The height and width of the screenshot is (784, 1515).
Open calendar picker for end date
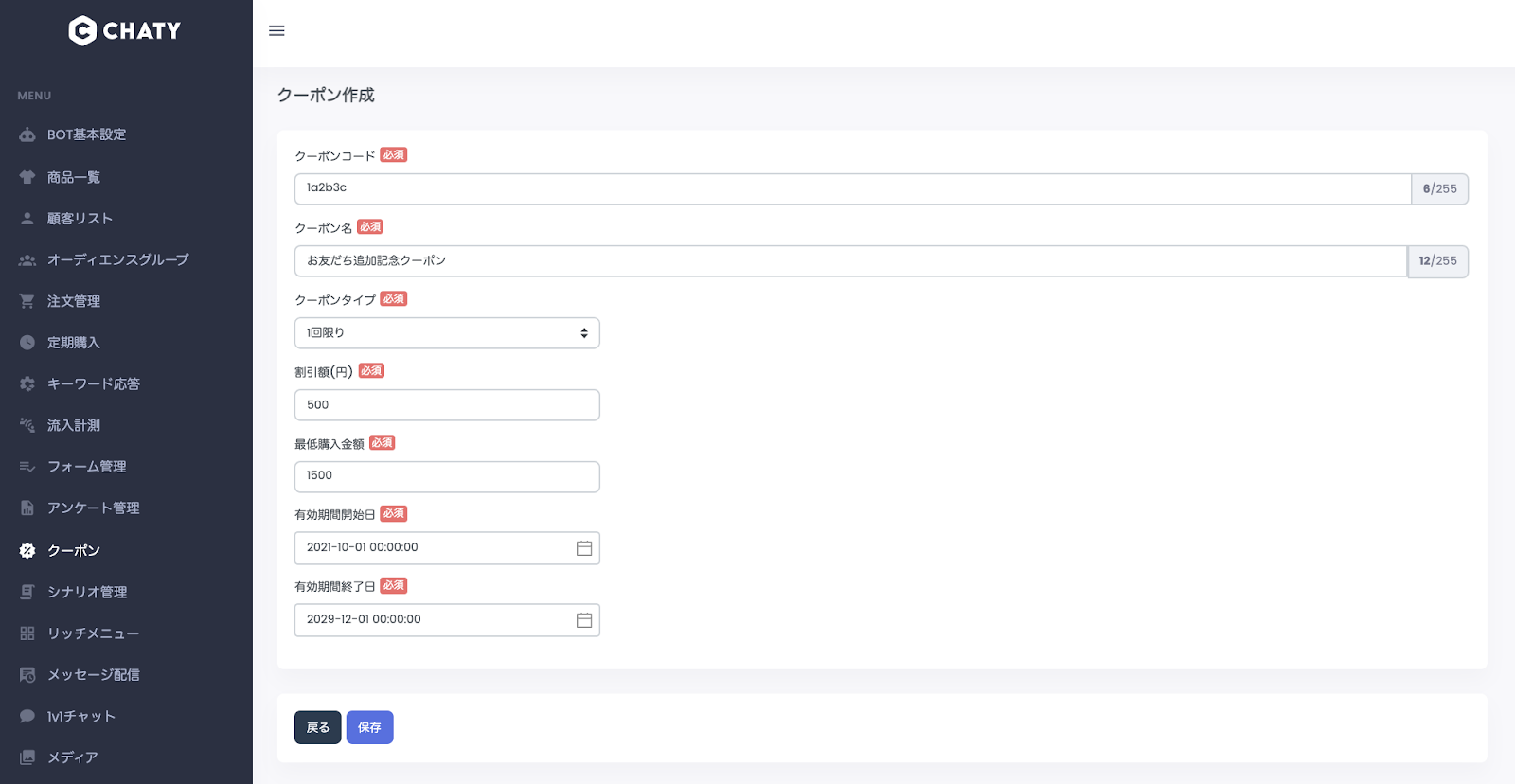584,620
